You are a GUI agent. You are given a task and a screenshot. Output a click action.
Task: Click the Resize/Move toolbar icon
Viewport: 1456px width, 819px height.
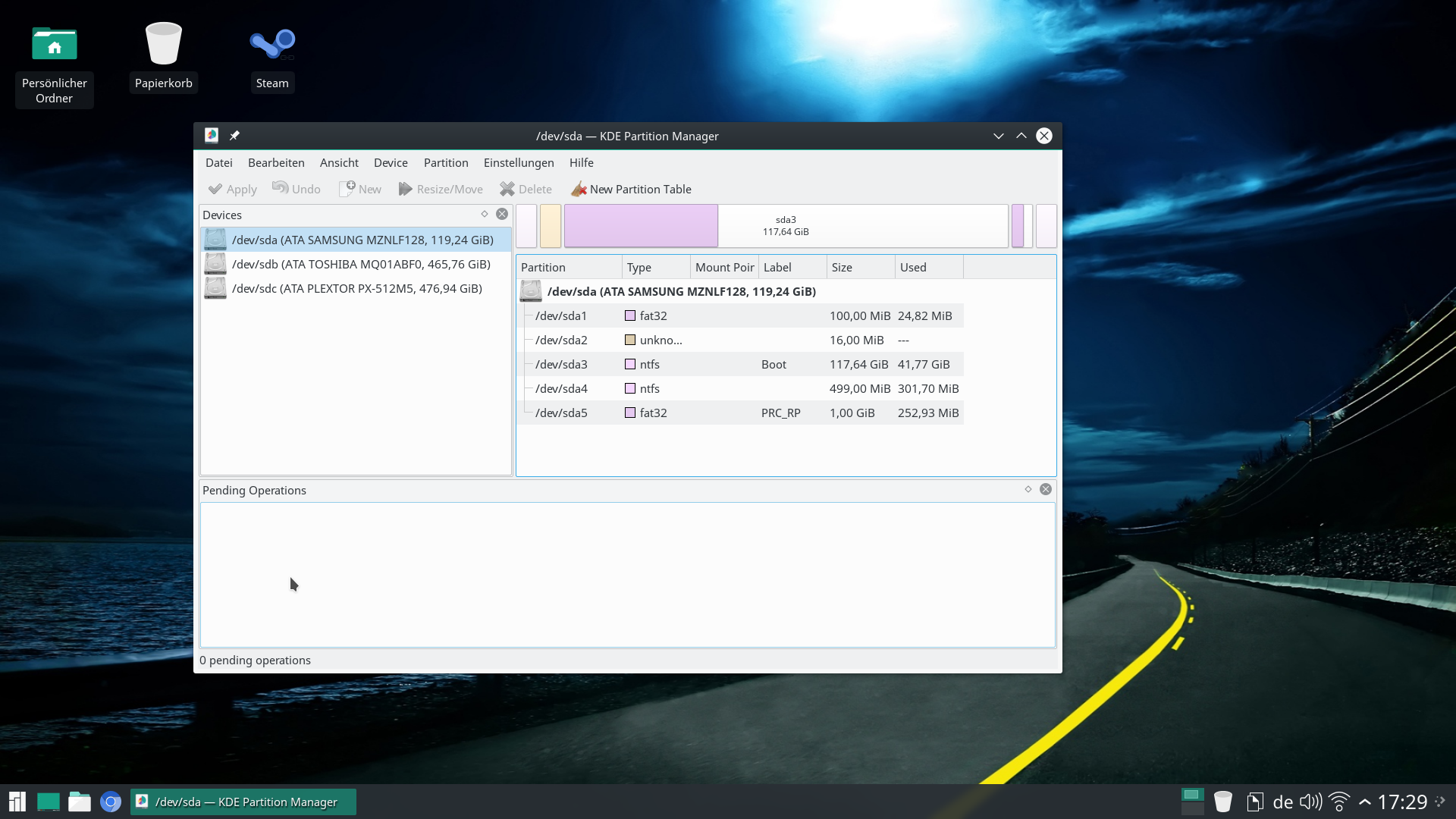[406, 189]
